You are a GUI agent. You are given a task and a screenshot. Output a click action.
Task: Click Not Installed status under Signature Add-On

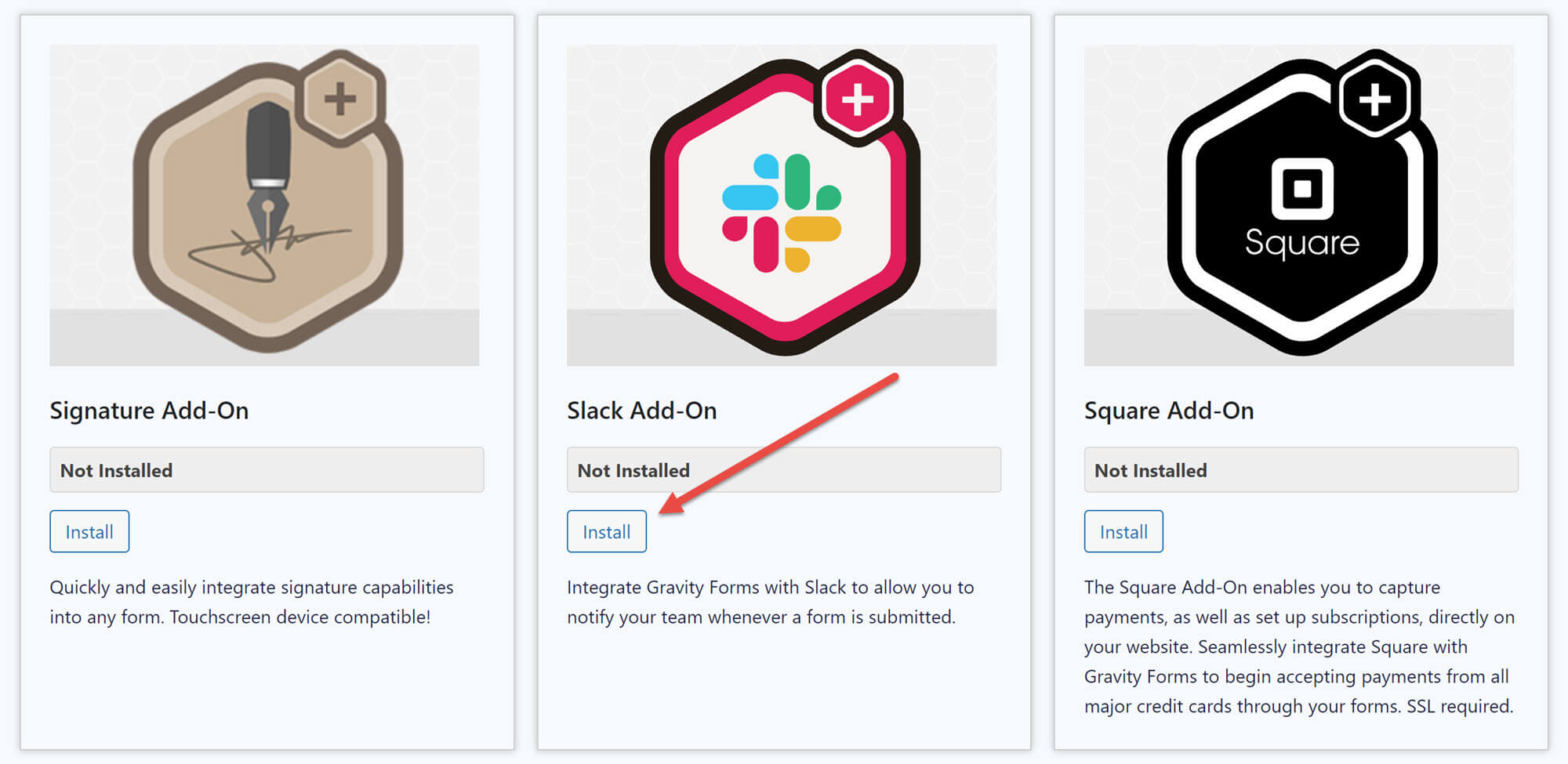(x=267, y=469)
